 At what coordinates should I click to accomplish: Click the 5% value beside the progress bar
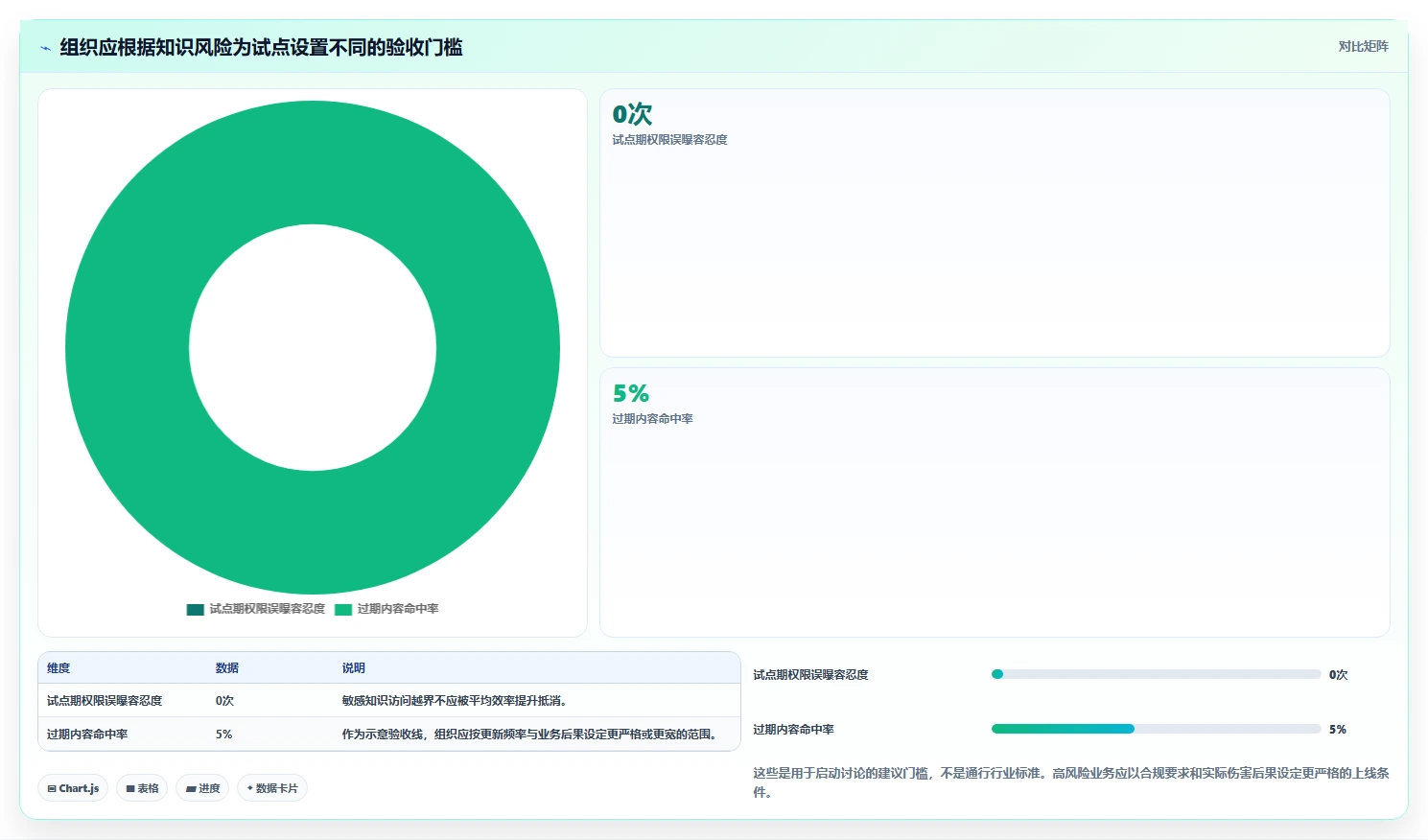click(x=1337, y=730)
